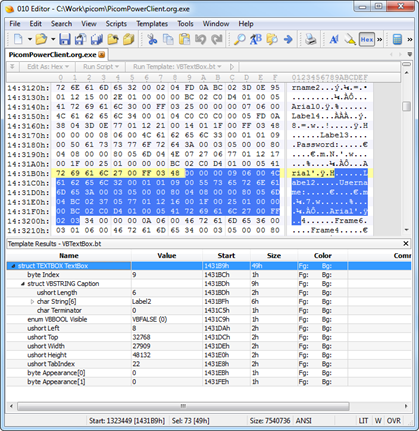Toggle the Hex view button
419x431 pixels.
click(x=367, y=39)
